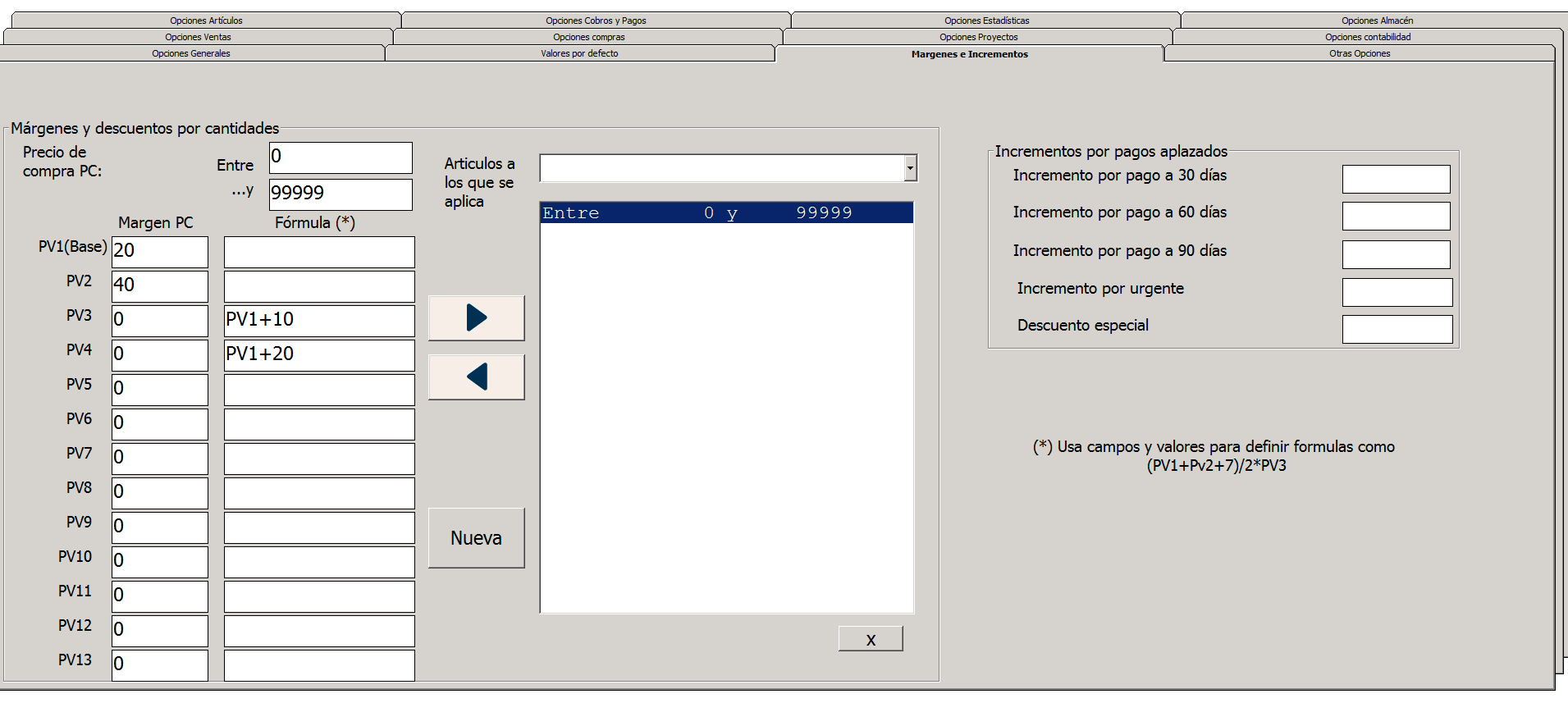Click the small x delete button
1568x703 pixels.
[x=871, y=639]
